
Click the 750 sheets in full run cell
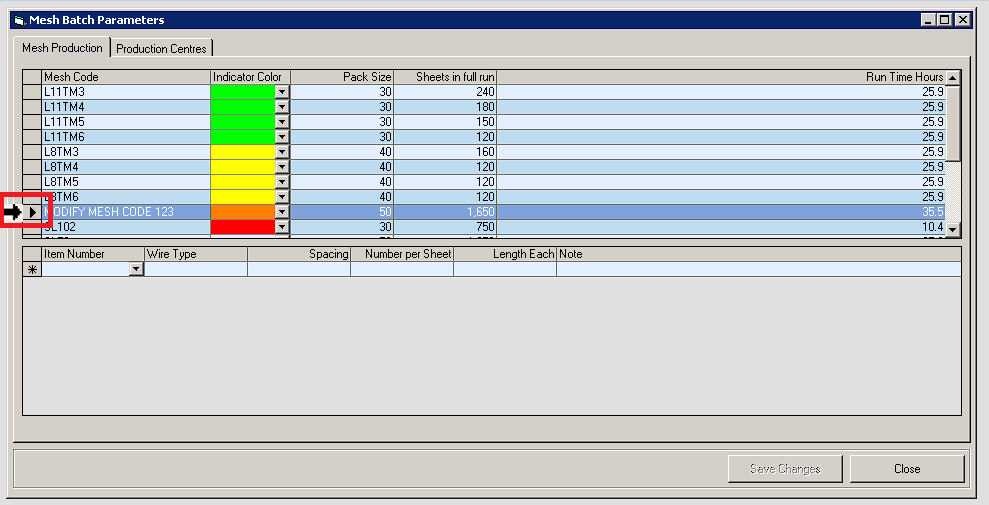tap(445, 227)
